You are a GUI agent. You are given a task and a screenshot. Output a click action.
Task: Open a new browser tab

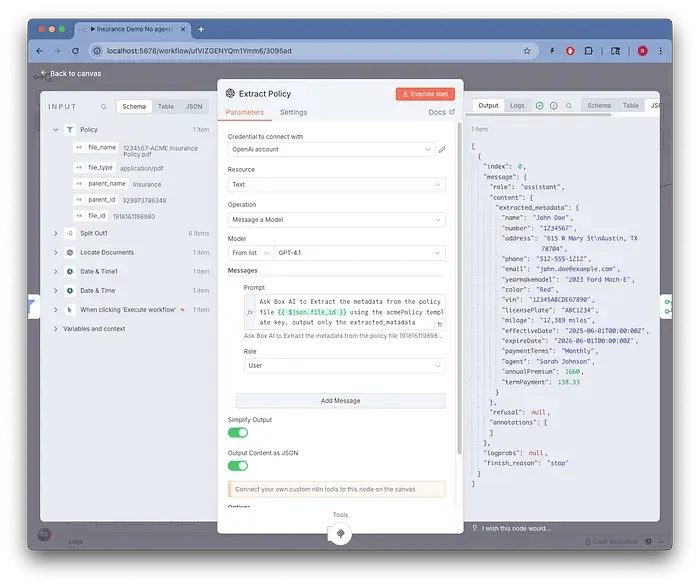[201, 29]
